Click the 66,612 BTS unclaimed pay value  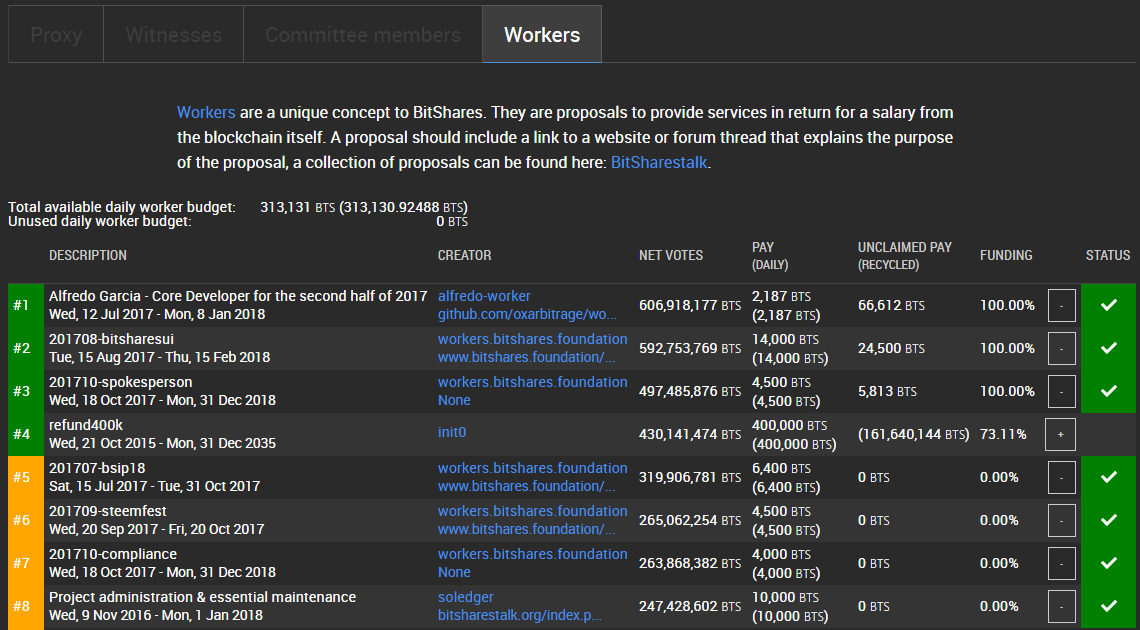click(x=891, y=306)
